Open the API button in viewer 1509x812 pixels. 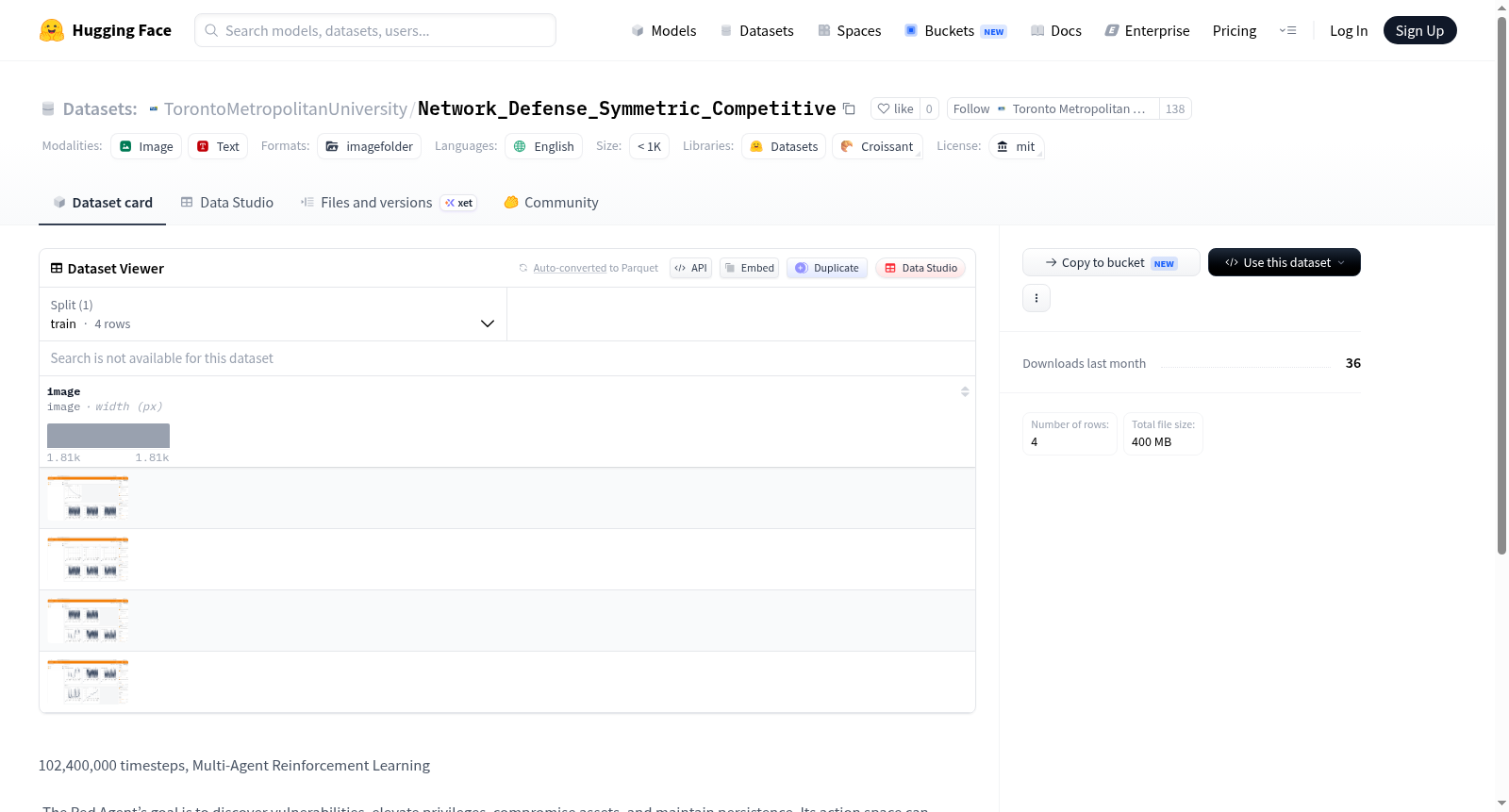pyautogui.click(x=690, y=268)
